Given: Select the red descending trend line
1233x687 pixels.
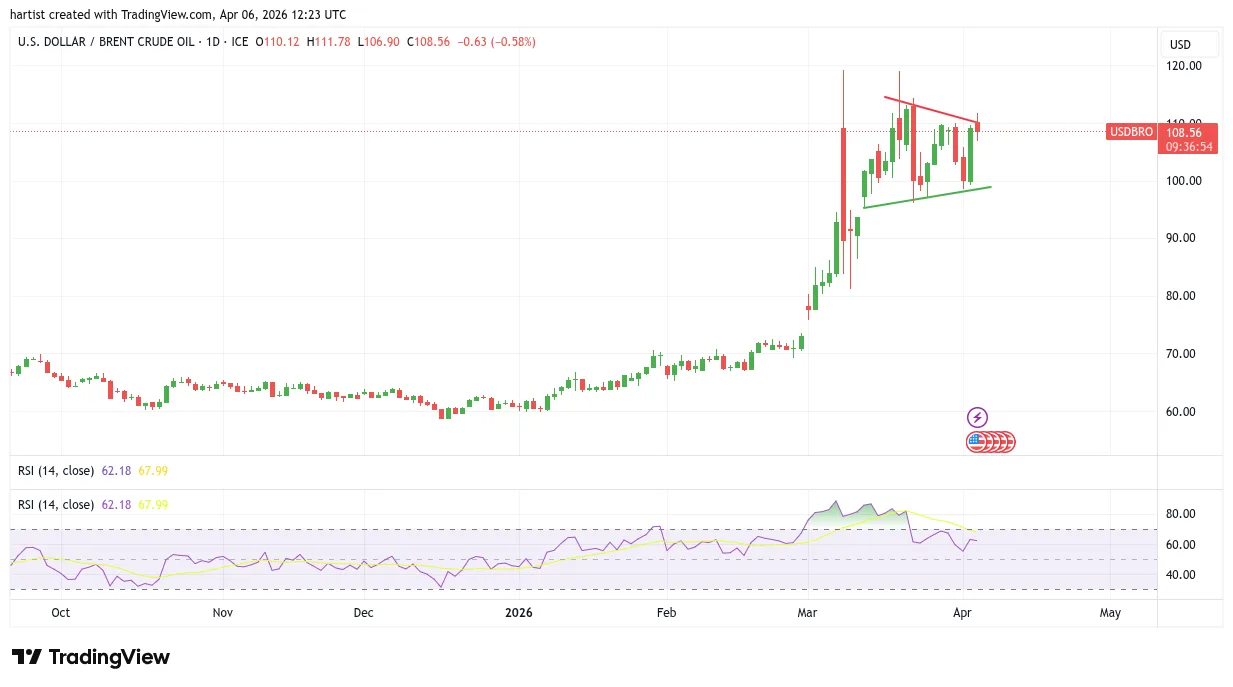Looking at the screenshot, I should click(931, 110).
